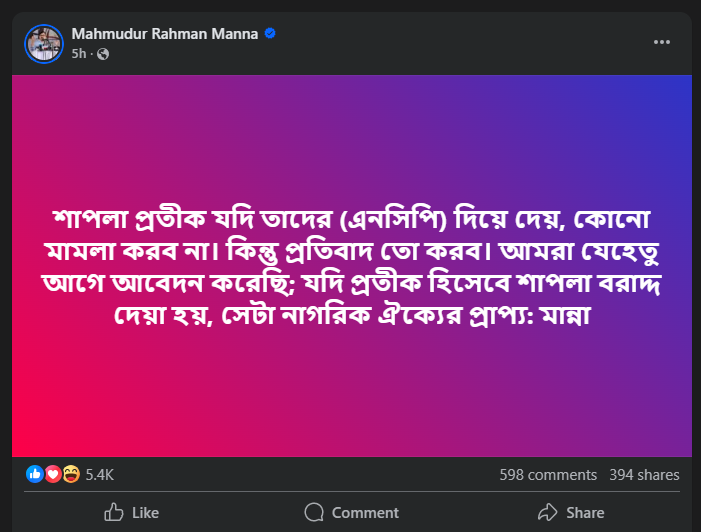Image resolution: width=701 pixels, height=532 pixels.
Task: View the 5.4K reactions list
Action: coord(100,475)
